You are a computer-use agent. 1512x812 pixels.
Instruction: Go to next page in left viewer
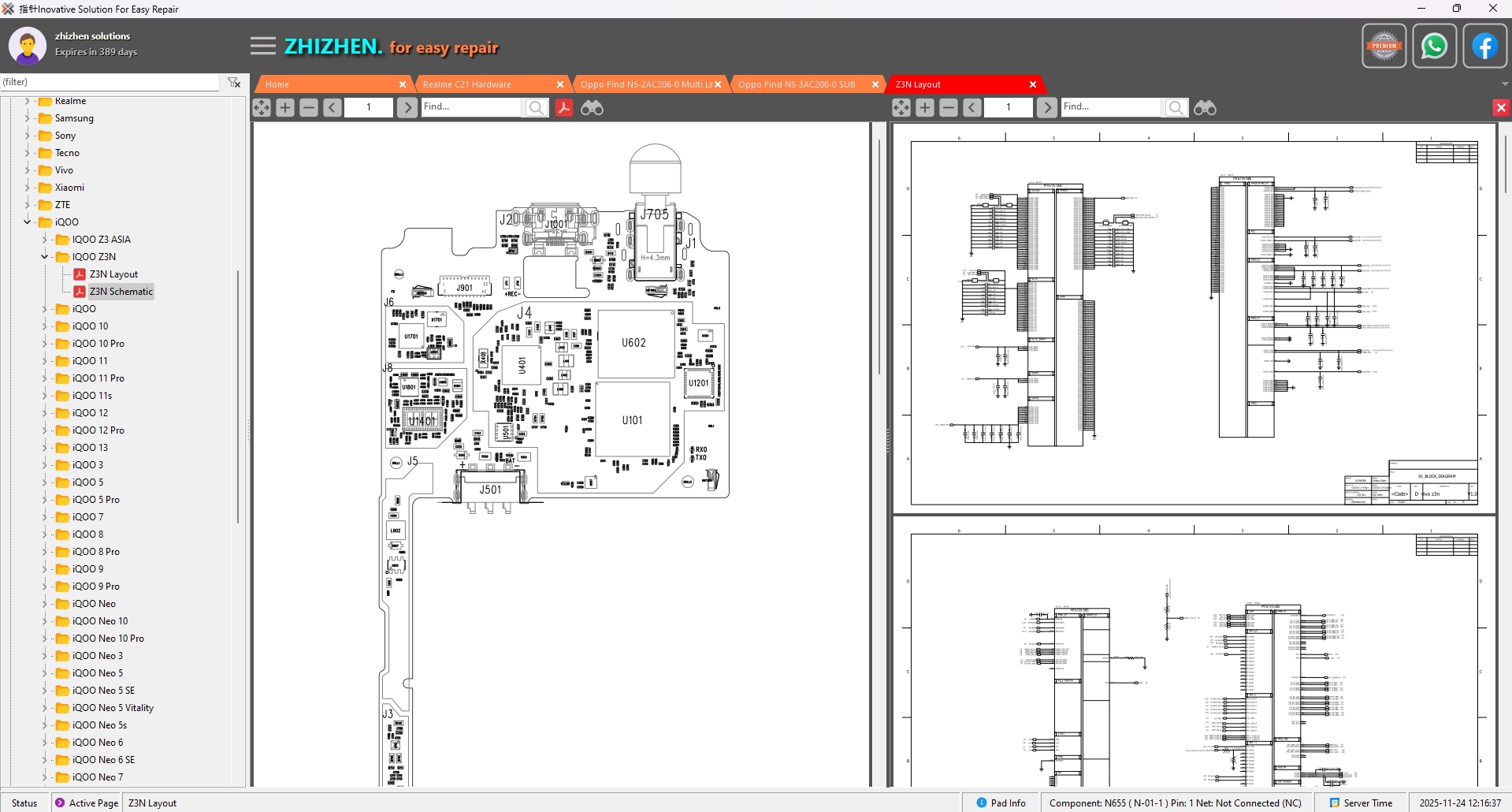point(407,107)
